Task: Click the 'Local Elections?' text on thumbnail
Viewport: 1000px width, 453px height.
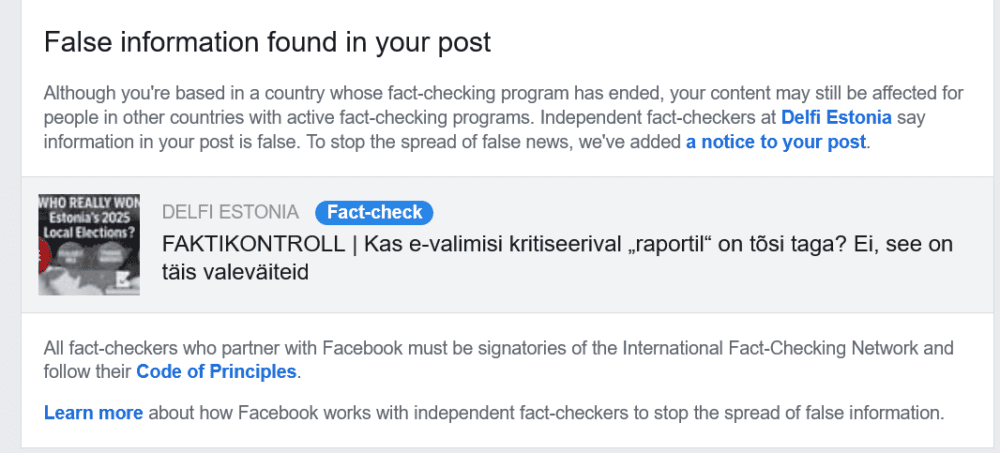Action: point(89,234)
